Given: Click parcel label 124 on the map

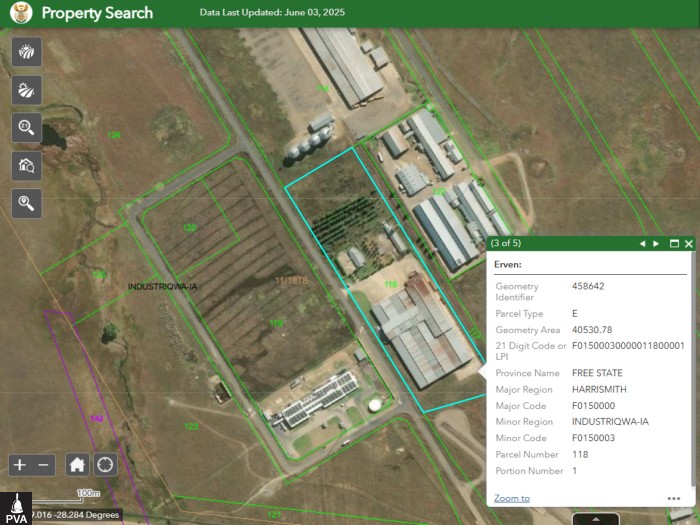Looking at the screenshot, I should (x=114, y=135).
